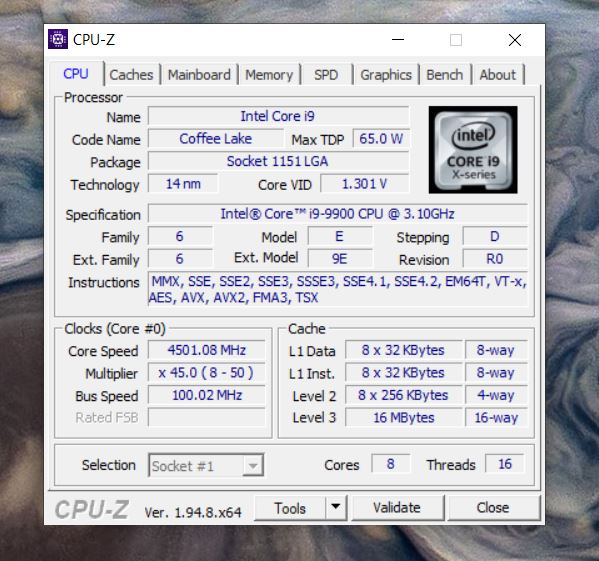Viewport: 599px width, 561px height.
Task: Click the Multiplier value 'x 45.0 ( 8 - 50 )'
Action: tap(206, 372)
